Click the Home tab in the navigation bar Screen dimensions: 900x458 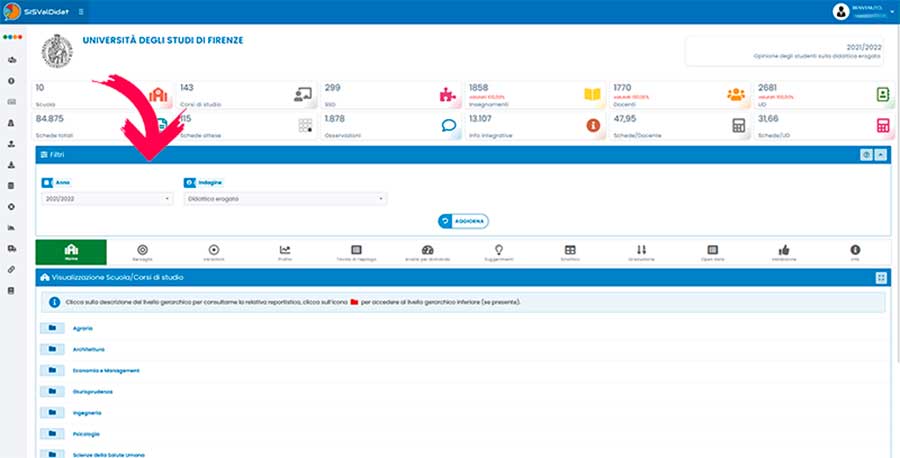point(70,252)
